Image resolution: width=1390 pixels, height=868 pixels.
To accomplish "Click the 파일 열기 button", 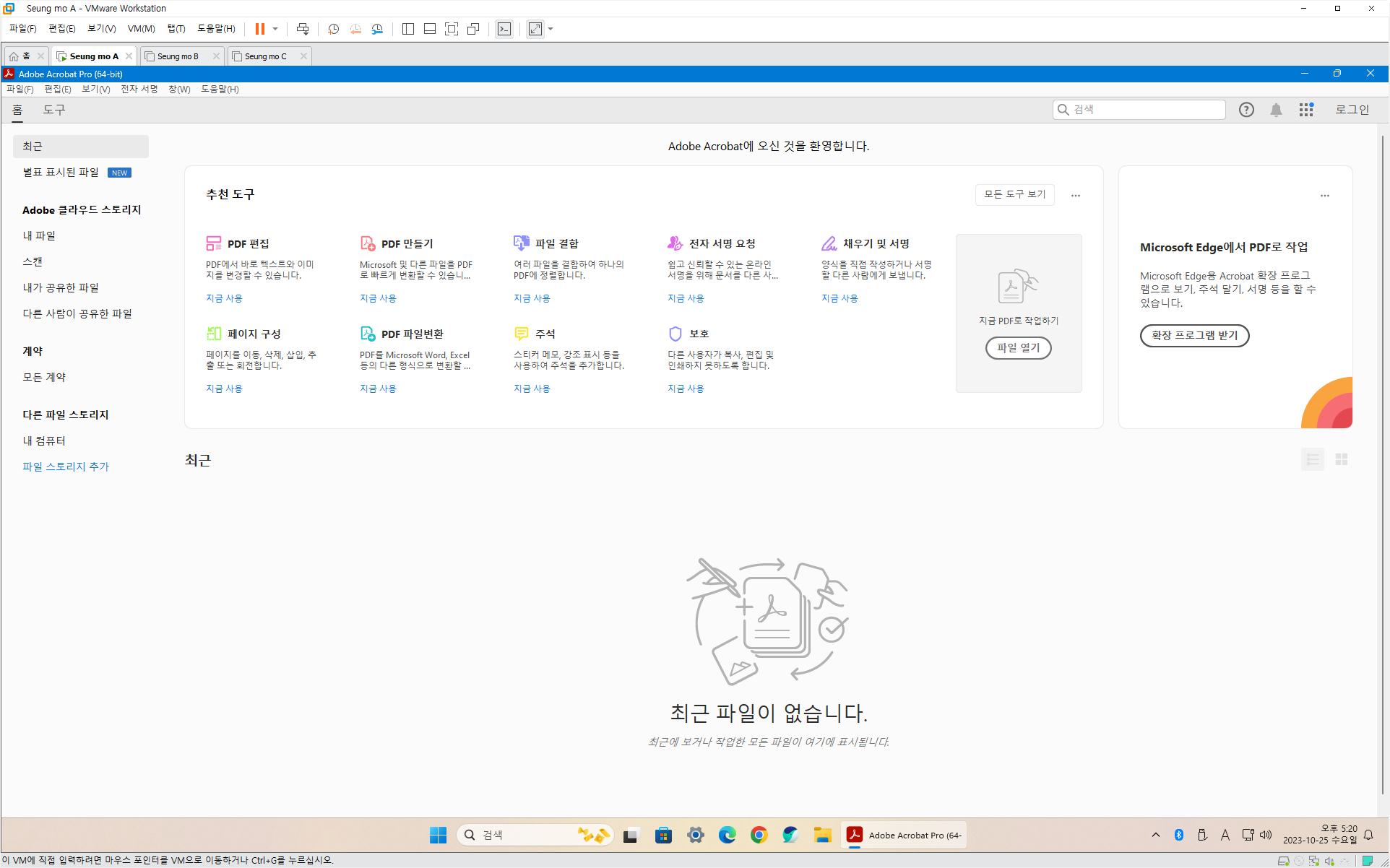I will (x=1018, y=348).
